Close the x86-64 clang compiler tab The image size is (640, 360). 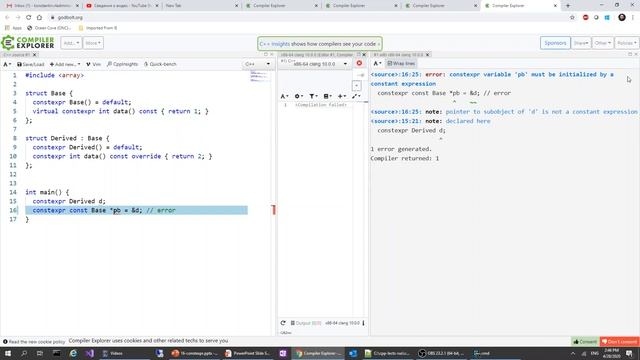(364, 55)
